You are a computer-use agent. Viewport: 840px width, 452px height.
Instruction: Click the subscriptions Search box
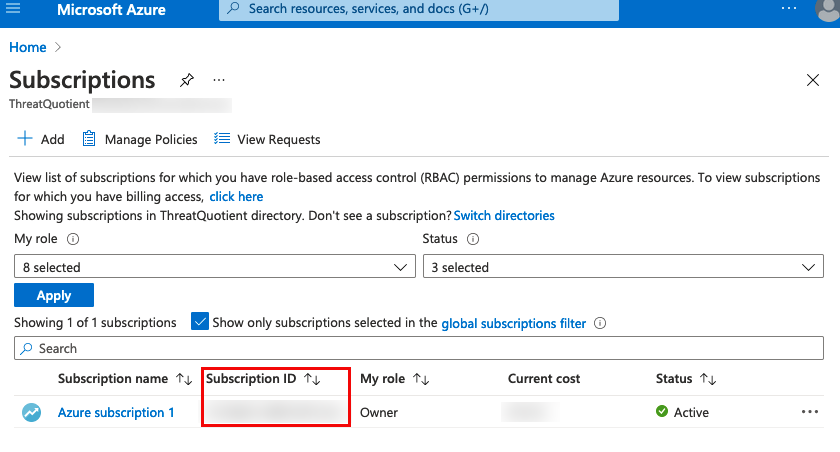point(418,348)
